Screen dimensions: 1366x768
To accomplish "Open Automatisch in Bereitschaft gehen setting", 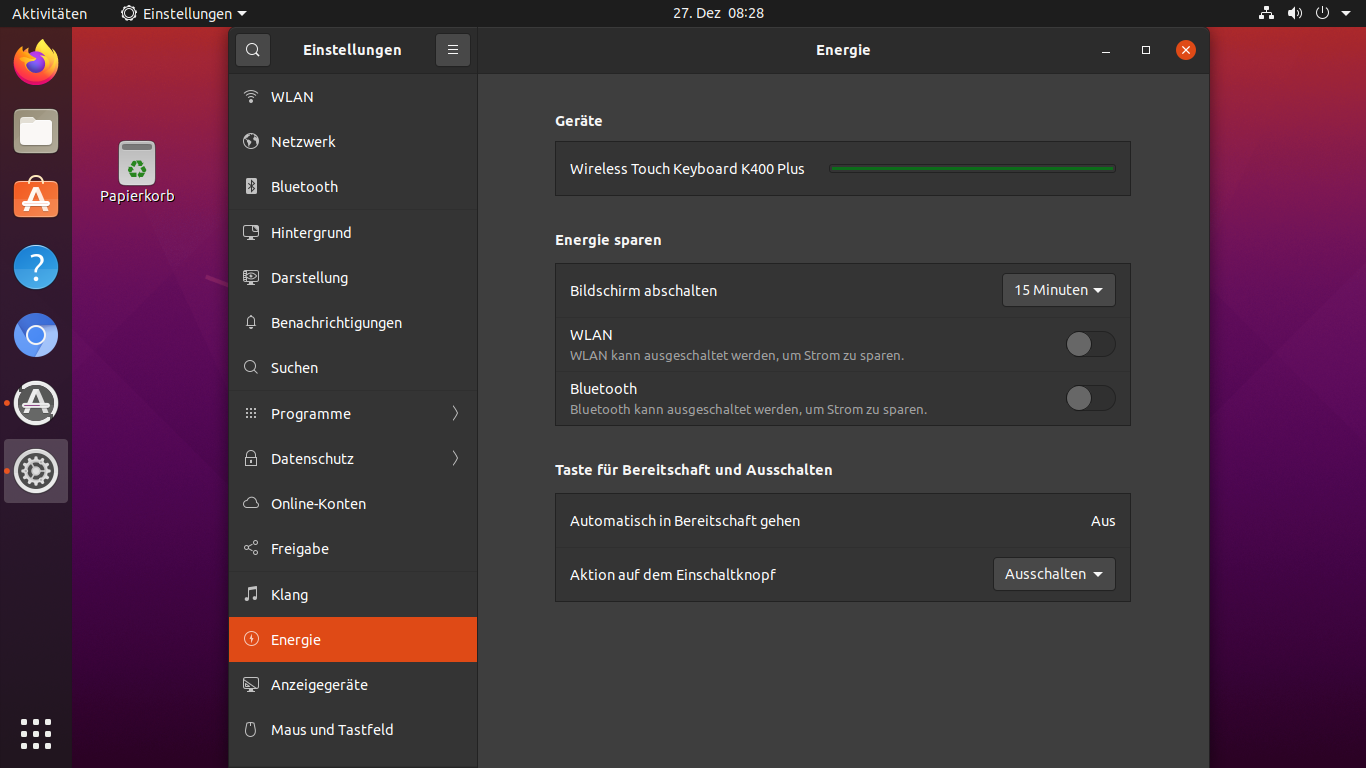I will coord(842,521).
